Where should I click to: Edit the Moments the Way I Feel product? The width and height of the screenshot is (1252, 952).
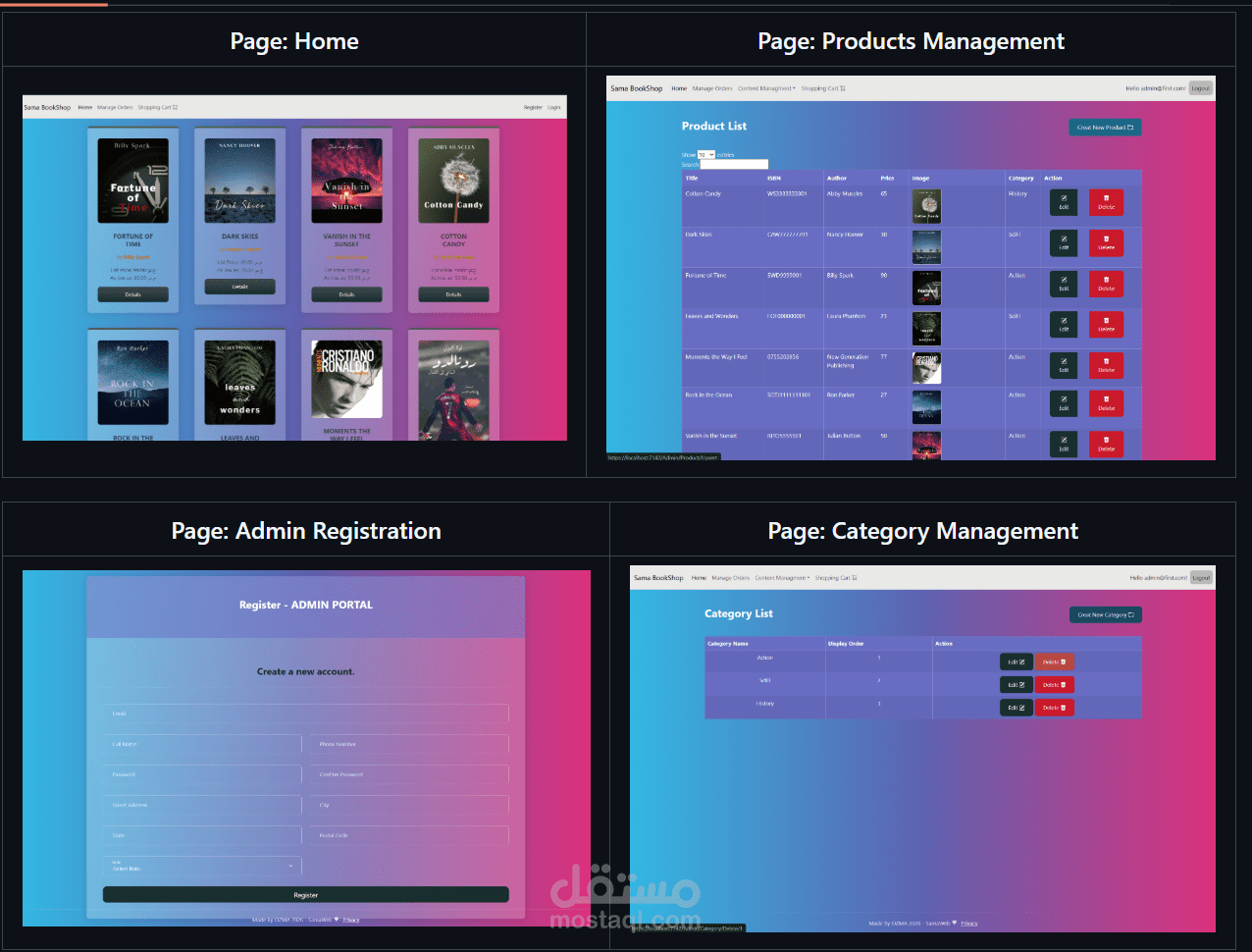[1064, 365]
